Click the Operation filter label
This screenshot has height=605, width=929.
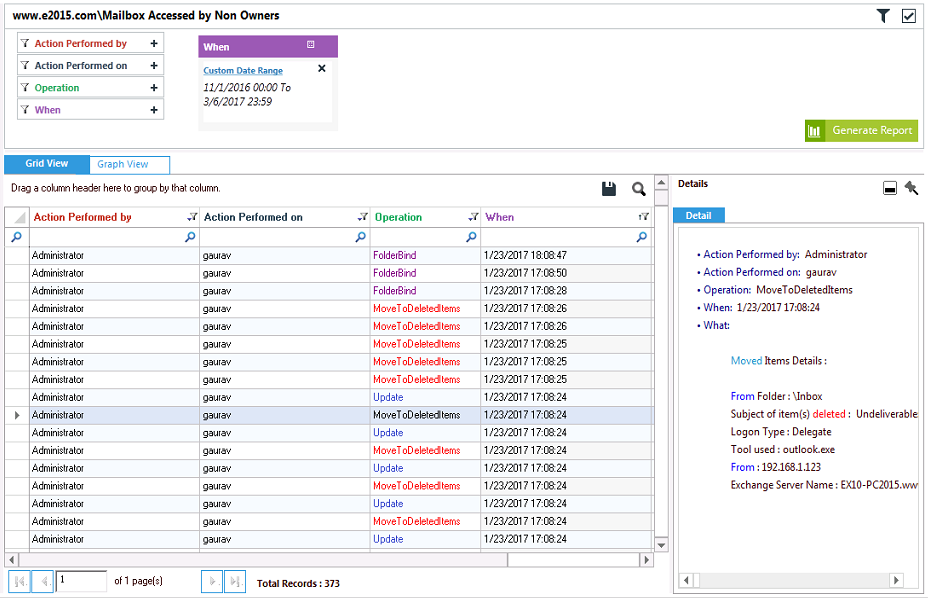57,88
